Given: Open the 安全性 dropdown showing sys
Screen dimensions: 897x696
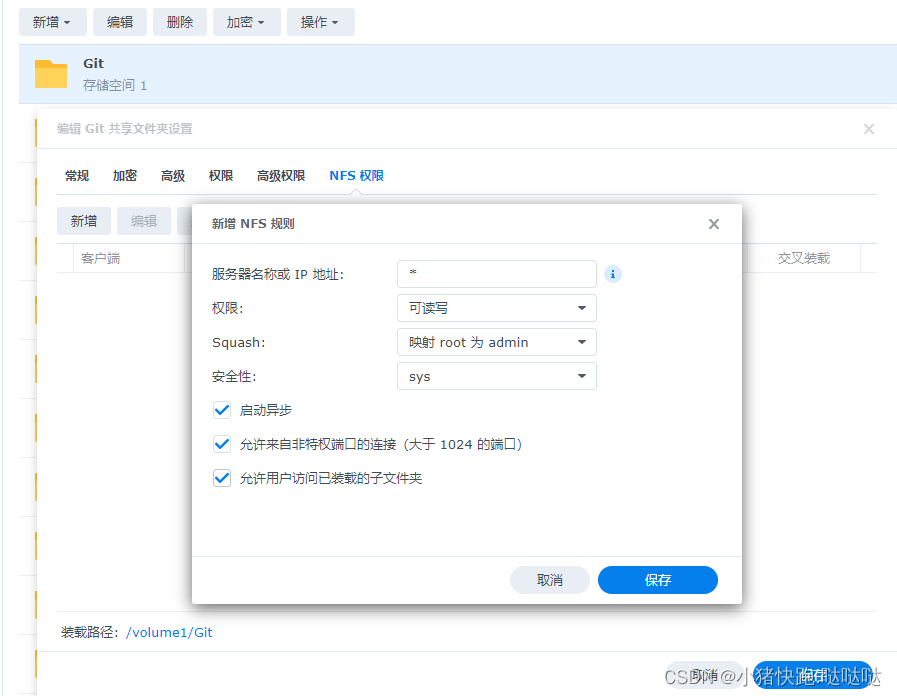Looking at the screenshot, I should [x=497, y=376].
